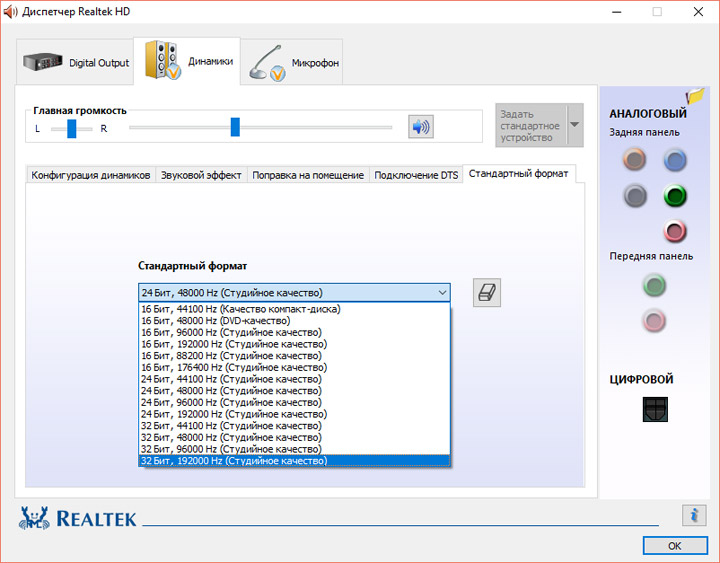
Task: Expand the Задать стандартное устройство arrow
Action: click(574, 125)
